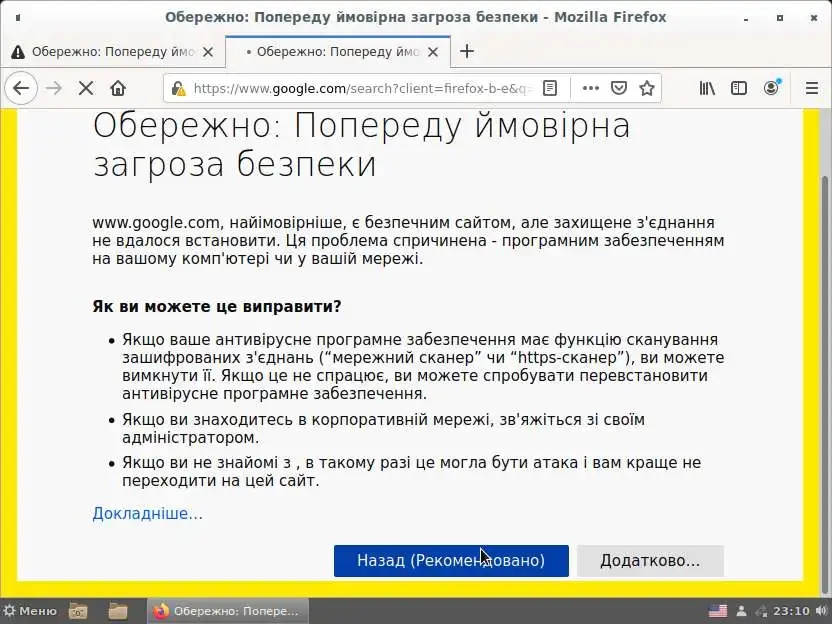832x624 pixels.
Task: Click the US flag keyboard layout icon
Action: tap(718, 611)
